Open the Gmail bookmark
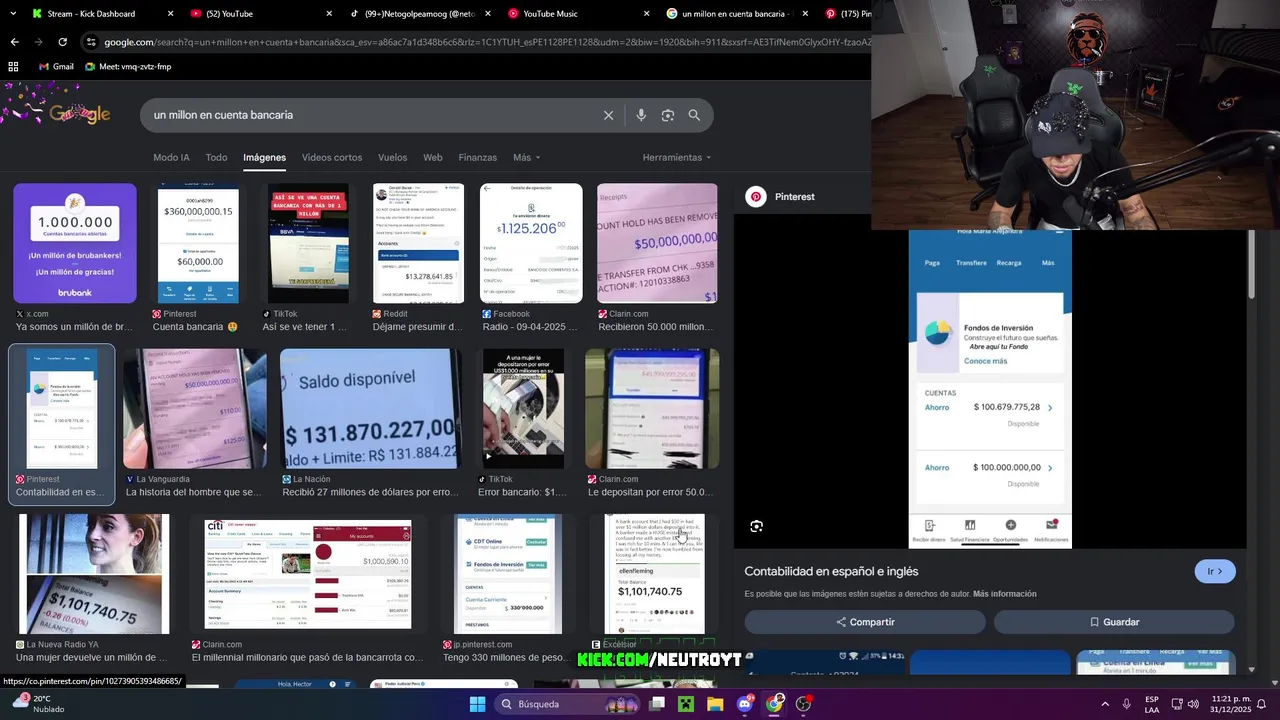Viewport: 1280px width, 720px height. click(x=56, y=67)
